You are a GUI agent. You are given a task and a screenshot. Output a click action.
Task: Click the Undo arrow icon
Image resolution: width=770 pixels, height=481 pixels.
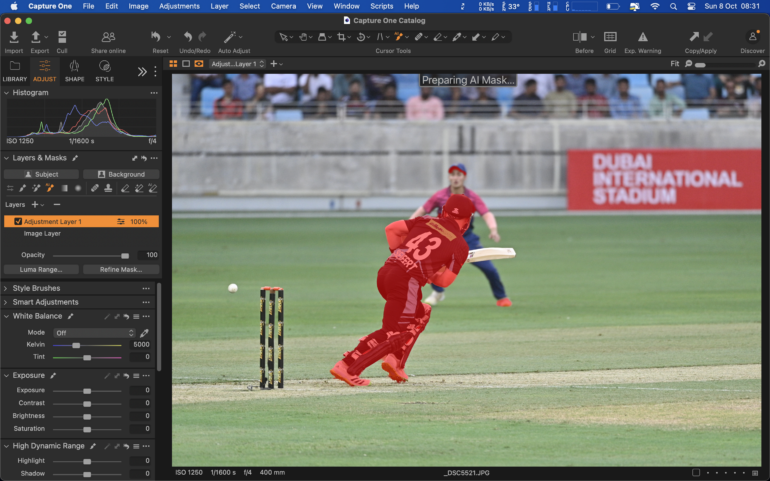(x=188, y=37)
